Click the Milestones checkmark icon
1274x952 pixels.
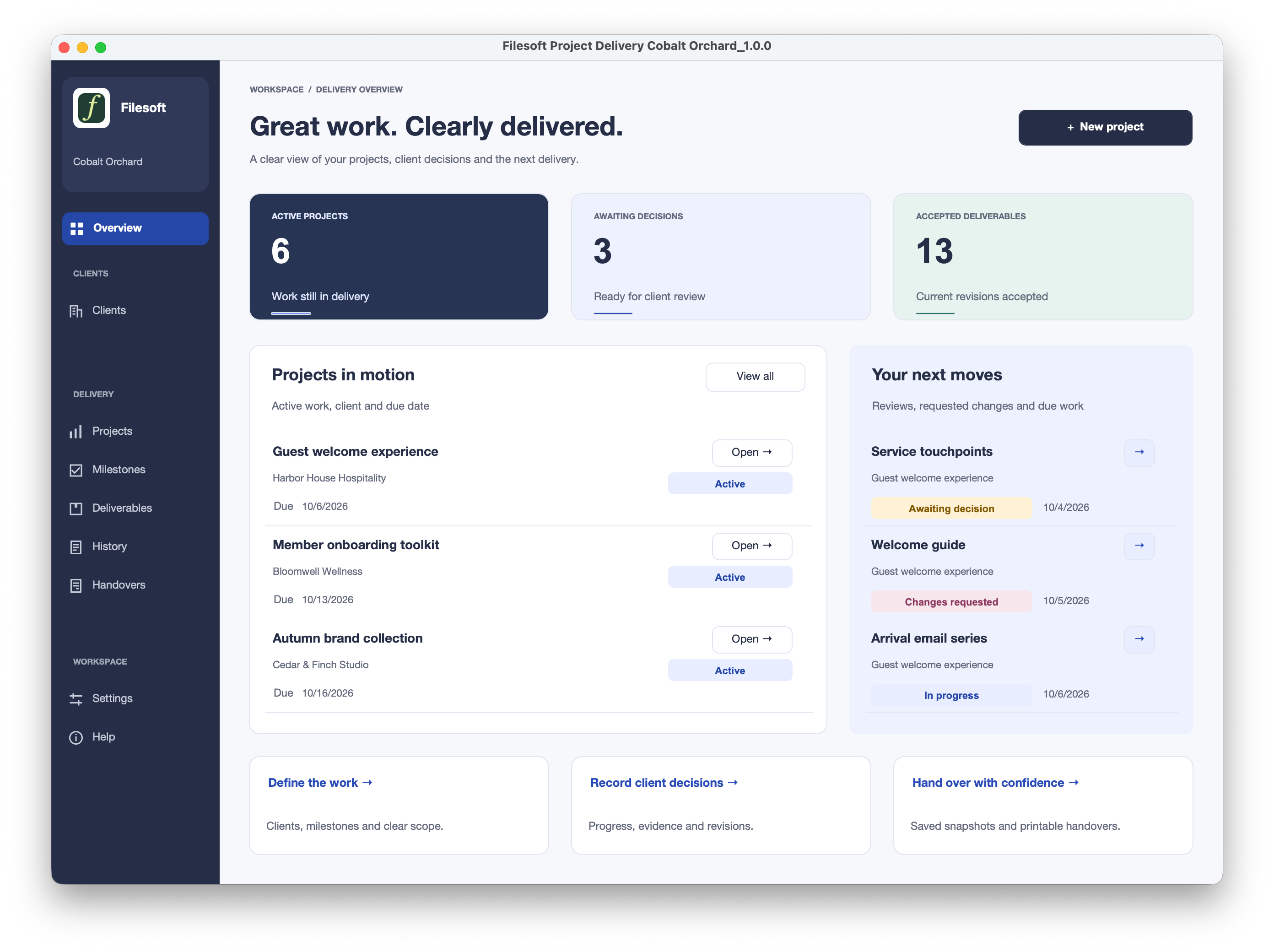(76, 471)
